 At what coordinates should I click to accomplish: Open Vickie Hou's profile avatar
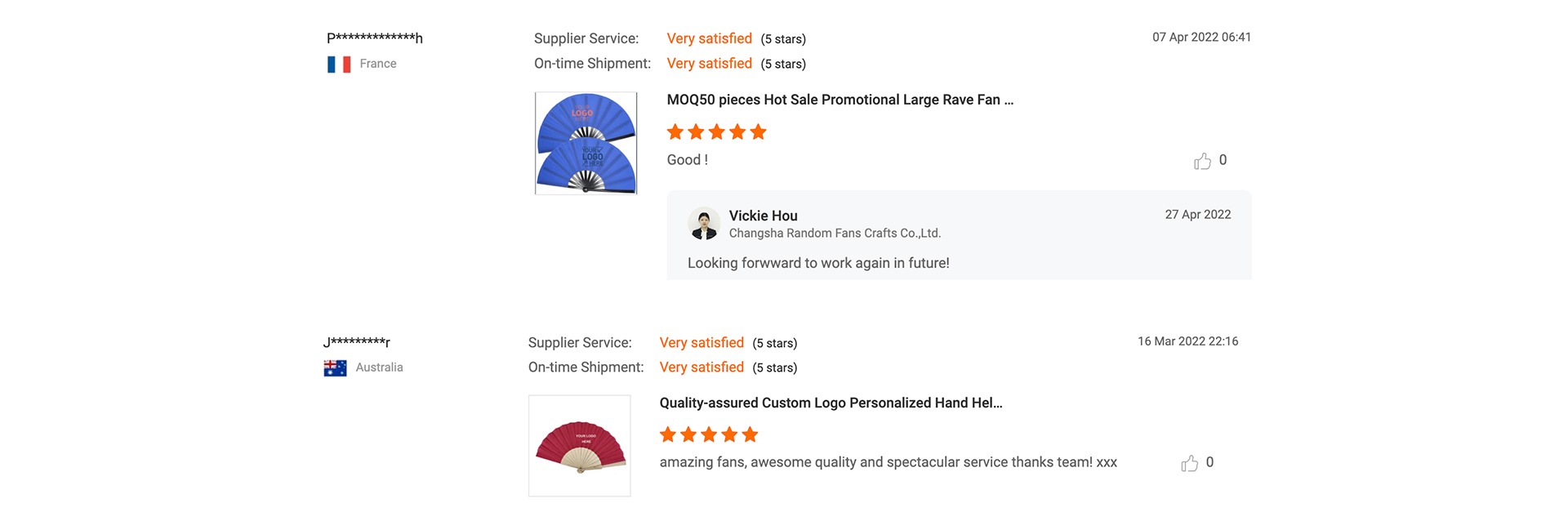[703, 224]
